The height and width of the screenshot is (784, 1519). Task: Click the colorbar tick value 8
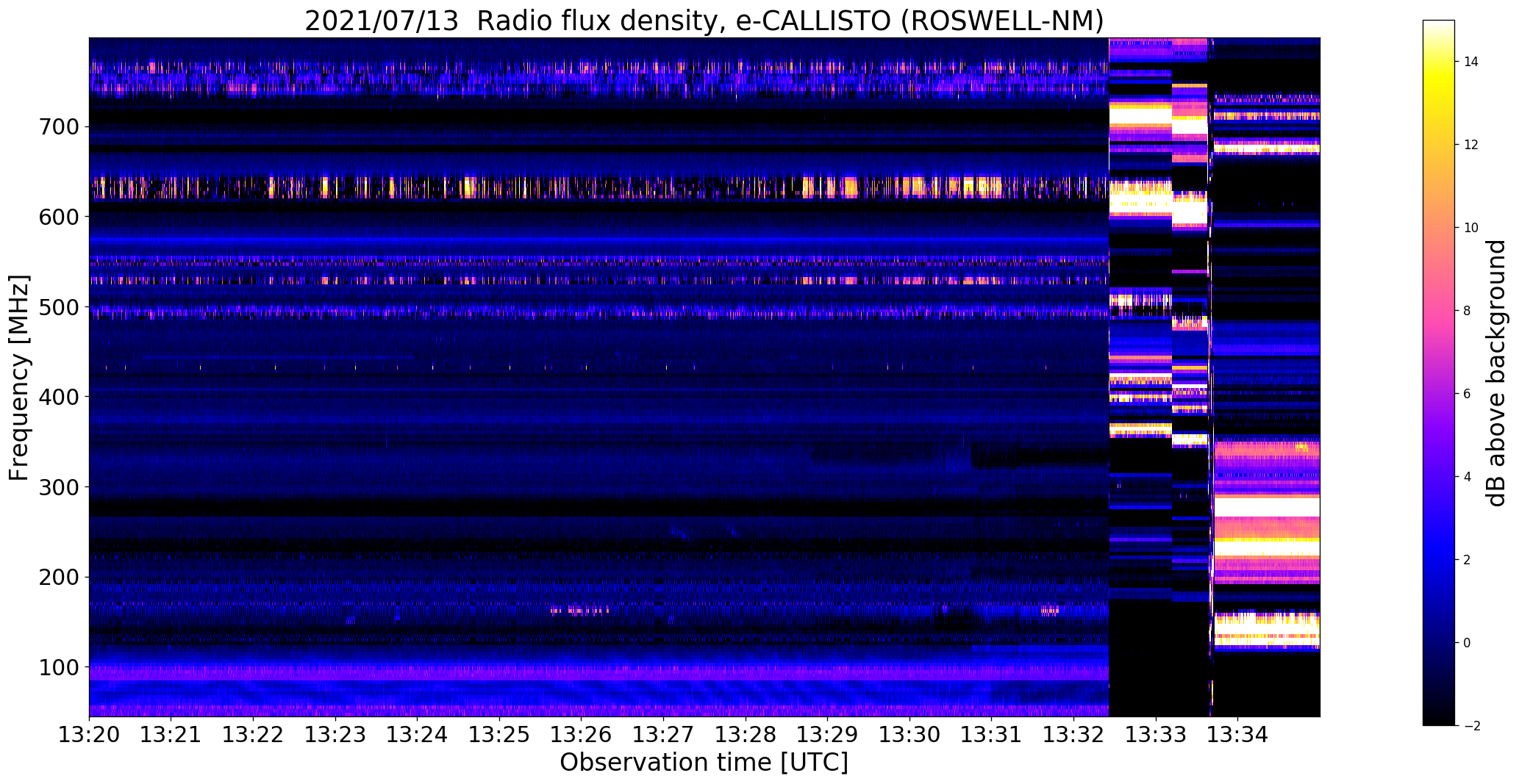[x=1468, y=311]
